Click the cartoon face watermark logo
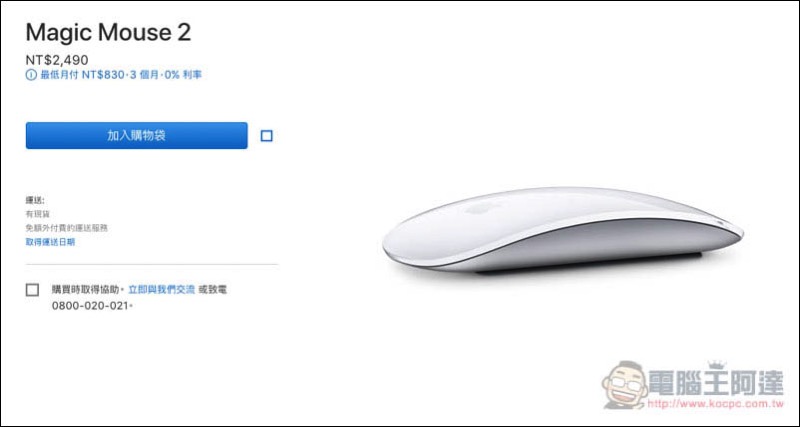Image resolution: width=800 pixels, height=427 pixels. [624, 385]
